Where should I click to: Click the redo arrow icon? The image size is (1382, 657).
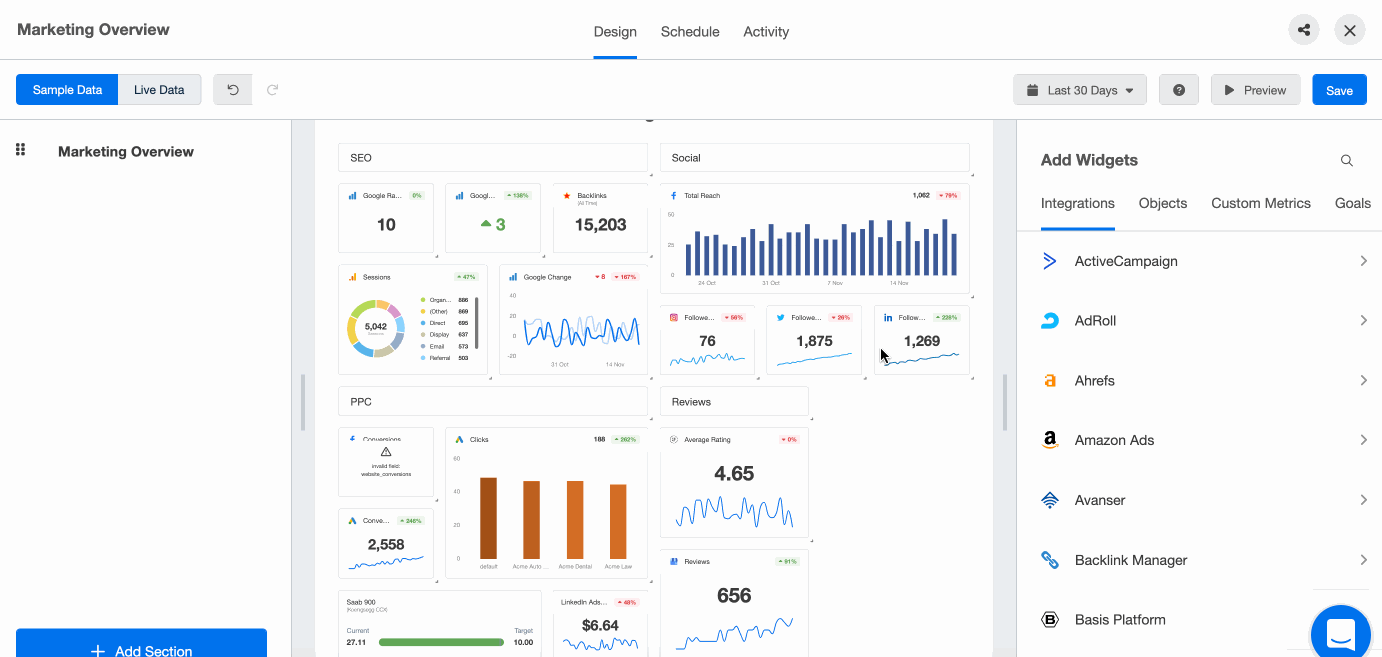[x=272, y=90]
